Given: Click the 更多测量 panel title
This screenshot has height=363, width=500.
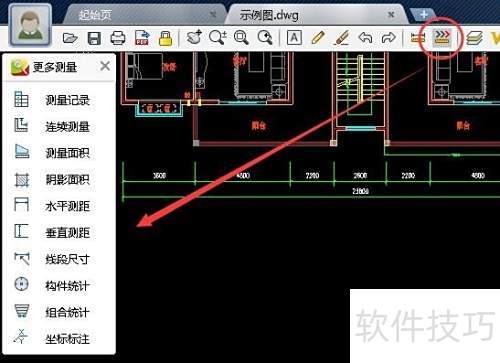Looking at the screenshot, I should click(x=55, y=67).
